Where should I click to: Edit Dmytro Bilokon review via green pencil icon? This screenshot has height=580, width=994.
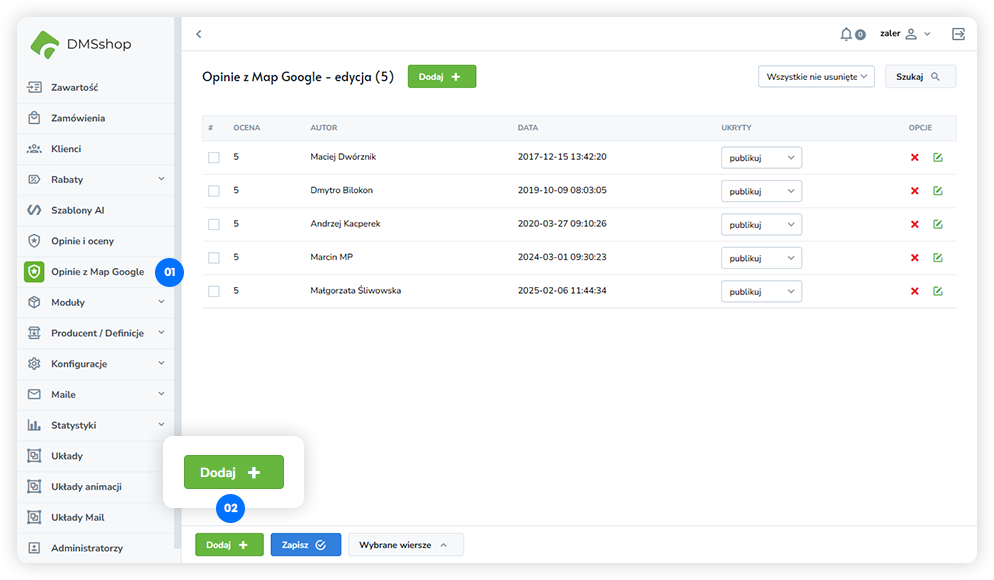937,191
